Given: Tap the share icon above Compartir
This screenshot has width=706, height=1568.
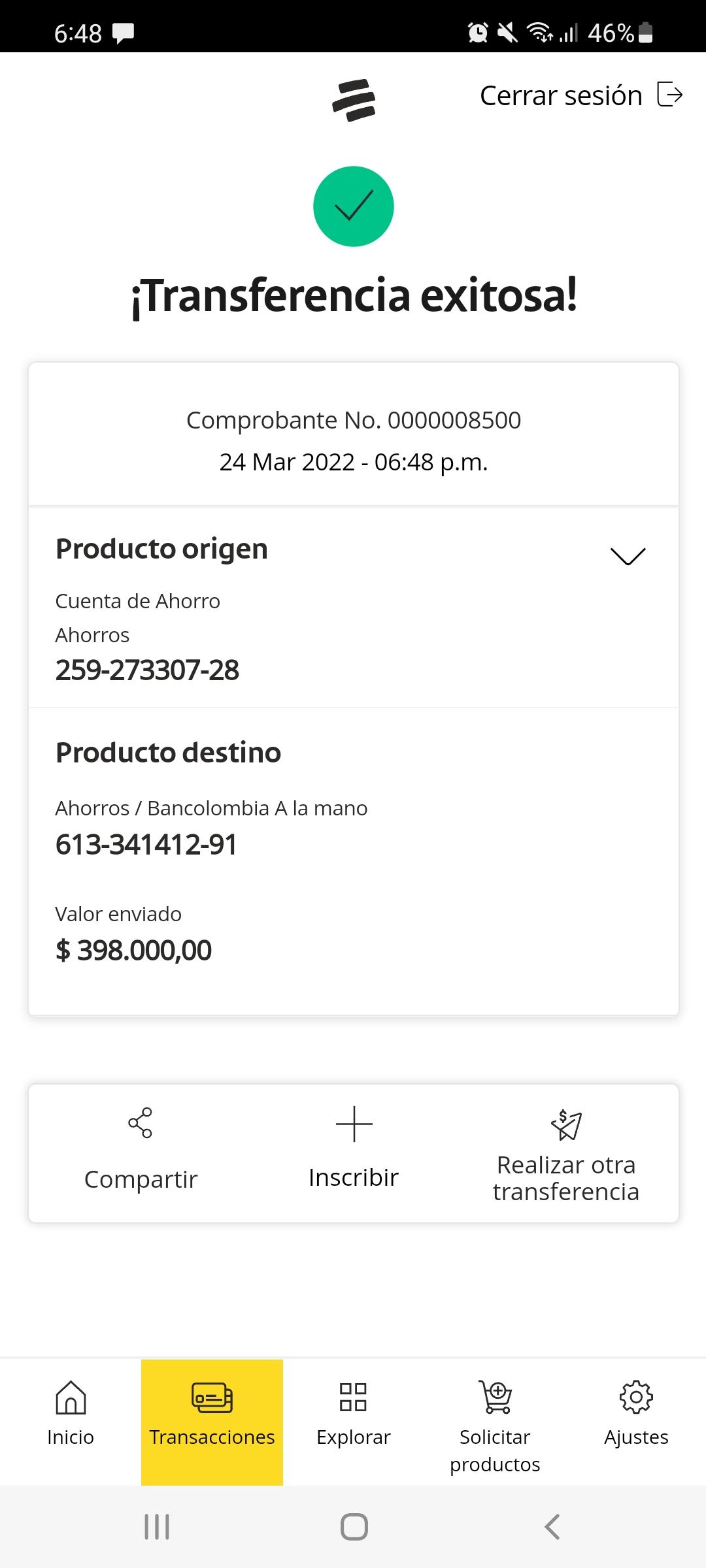Looking at the screenshot, I should tap(140, 1122).
